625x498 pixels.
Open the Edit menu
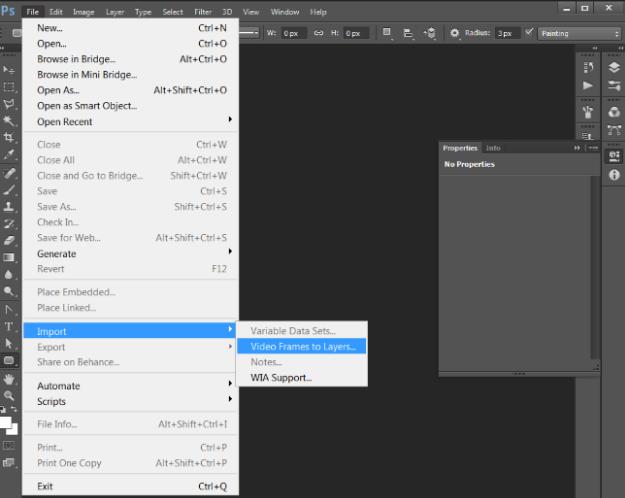[56, 12]
